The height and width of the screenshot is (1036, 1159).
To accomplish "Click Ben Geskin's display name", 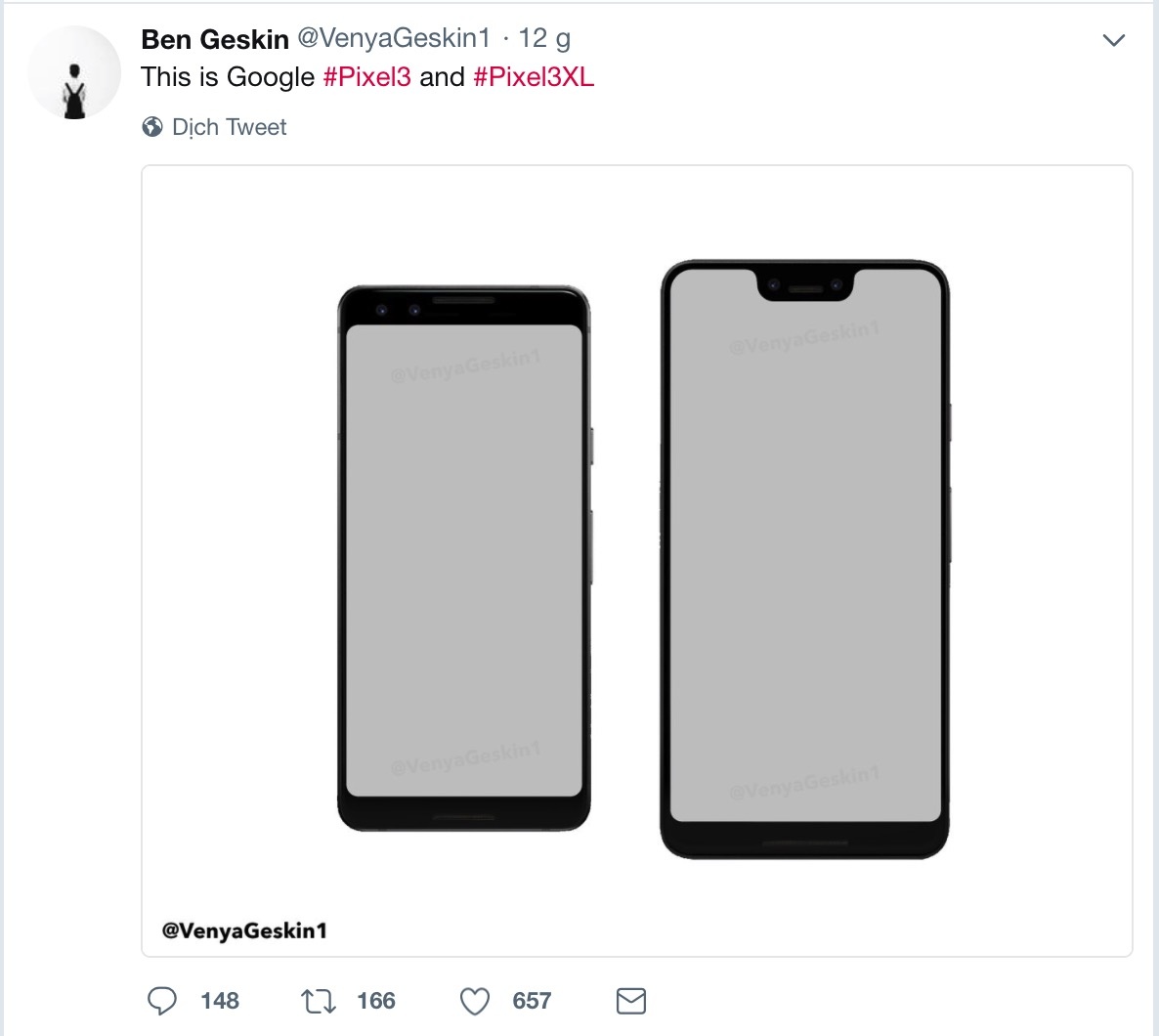I will pos(214,39).
